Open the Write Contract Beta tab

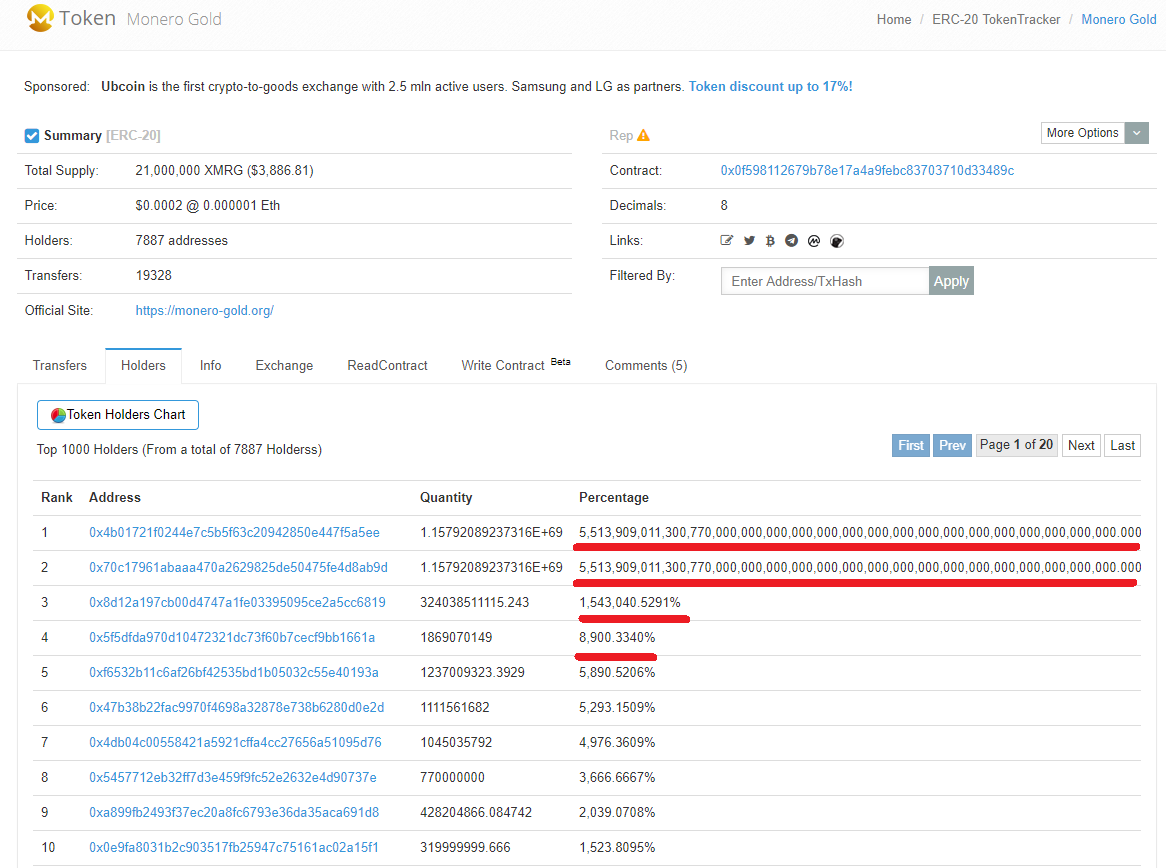pos(515,365)
